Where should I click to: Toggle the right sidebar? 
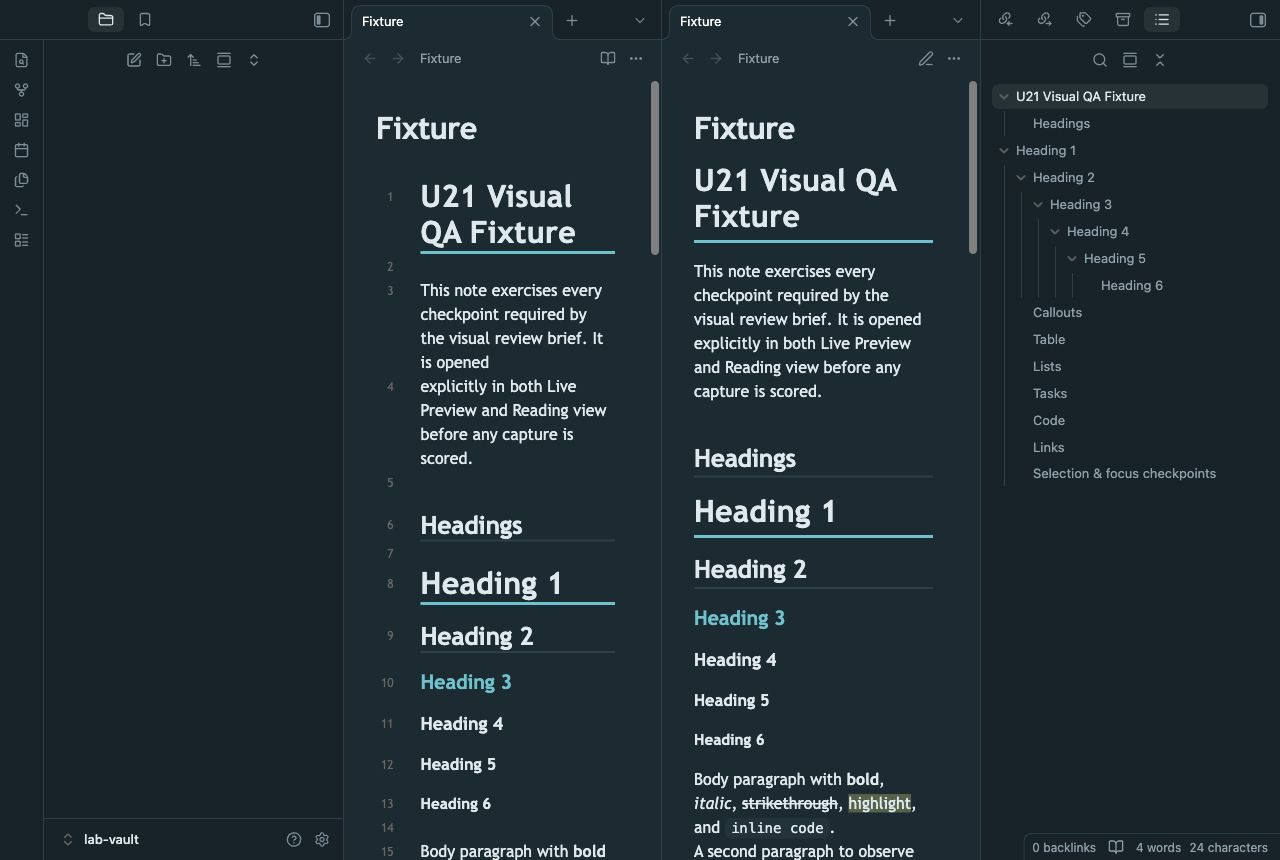point(1258,19)
